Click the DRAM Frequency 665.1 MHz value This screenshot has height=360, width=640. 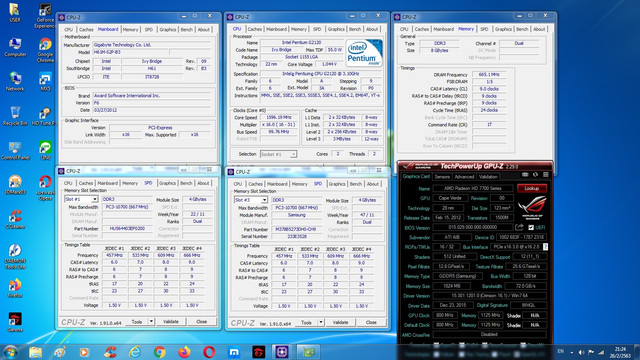(489, 74)
